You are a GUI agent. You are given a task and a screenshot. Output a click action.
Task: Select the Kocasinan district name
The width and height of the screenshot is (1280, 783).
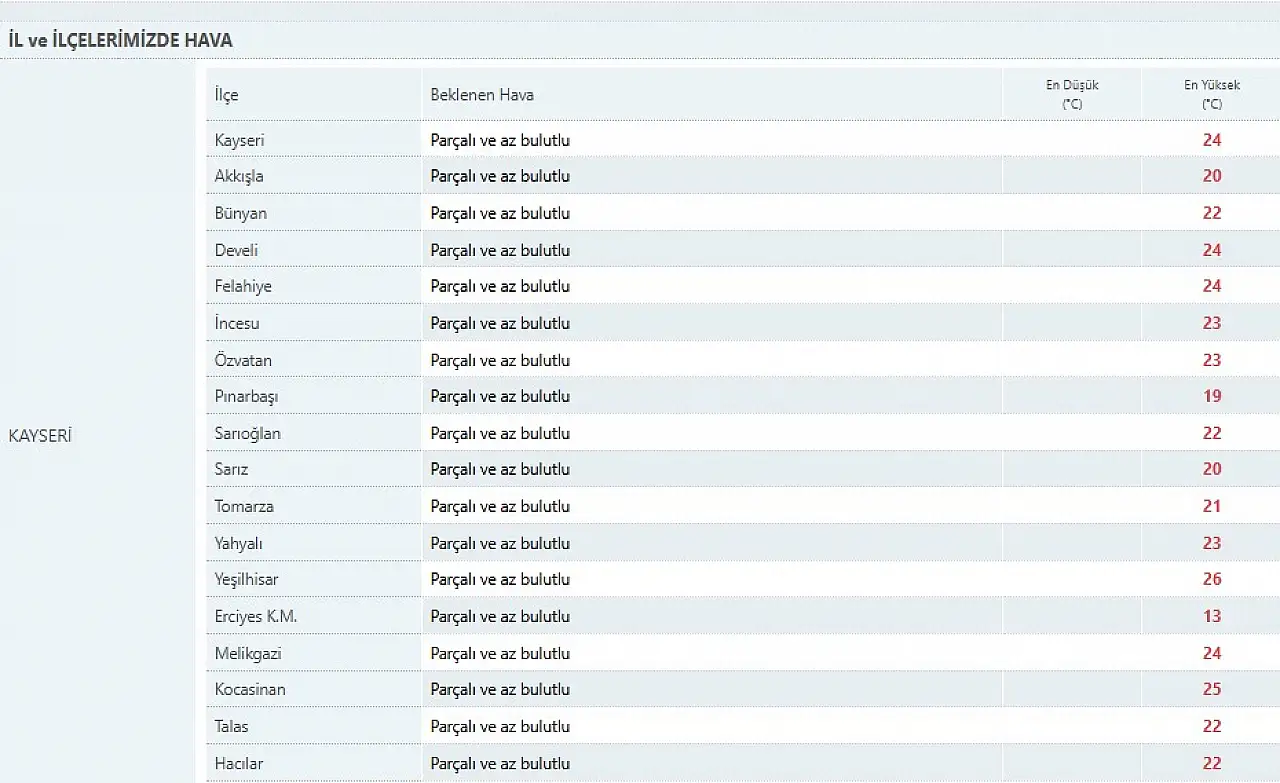pos(250,689)
